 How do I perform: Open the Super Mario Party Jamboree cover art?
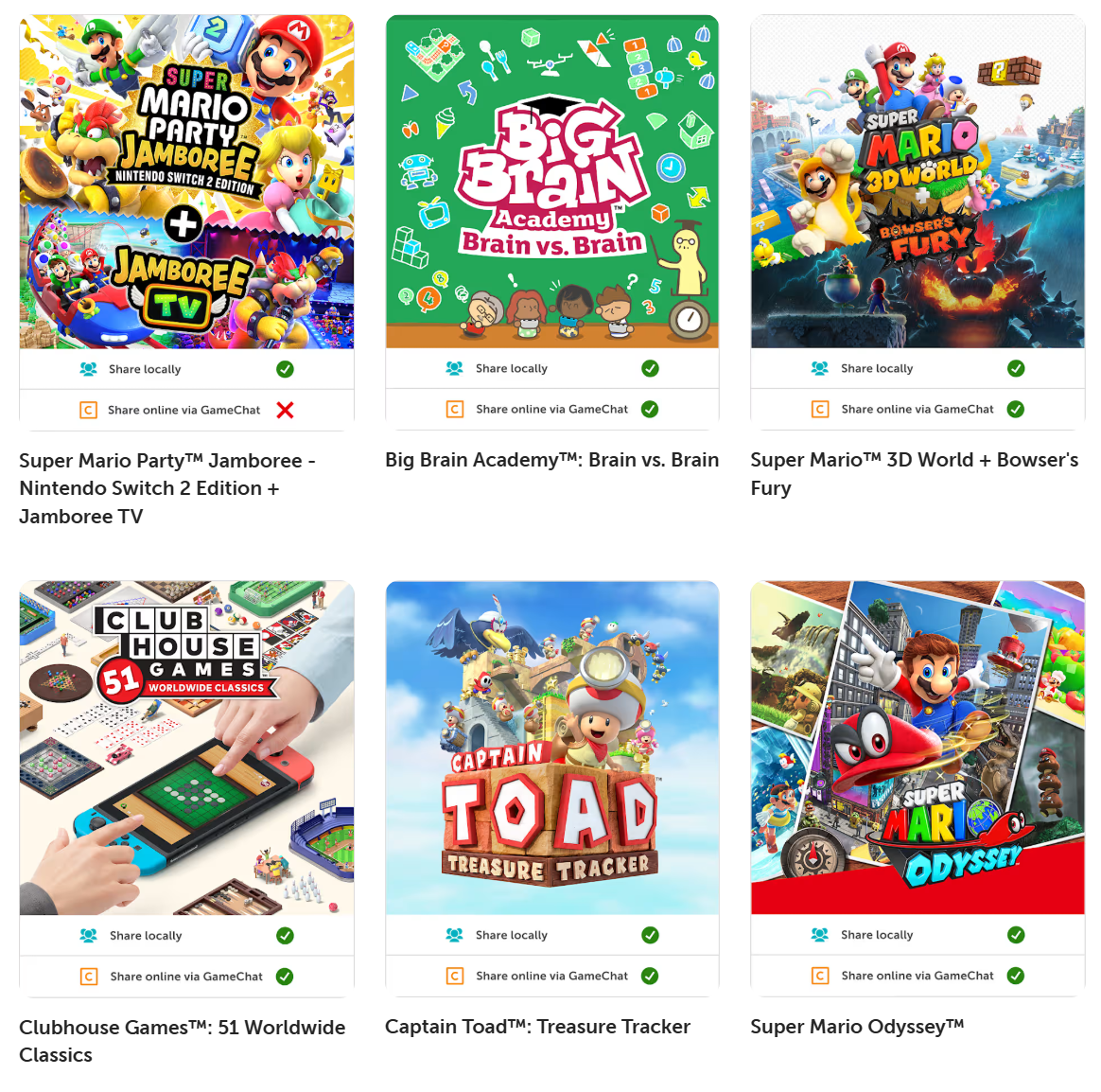(x=186, y=182)
